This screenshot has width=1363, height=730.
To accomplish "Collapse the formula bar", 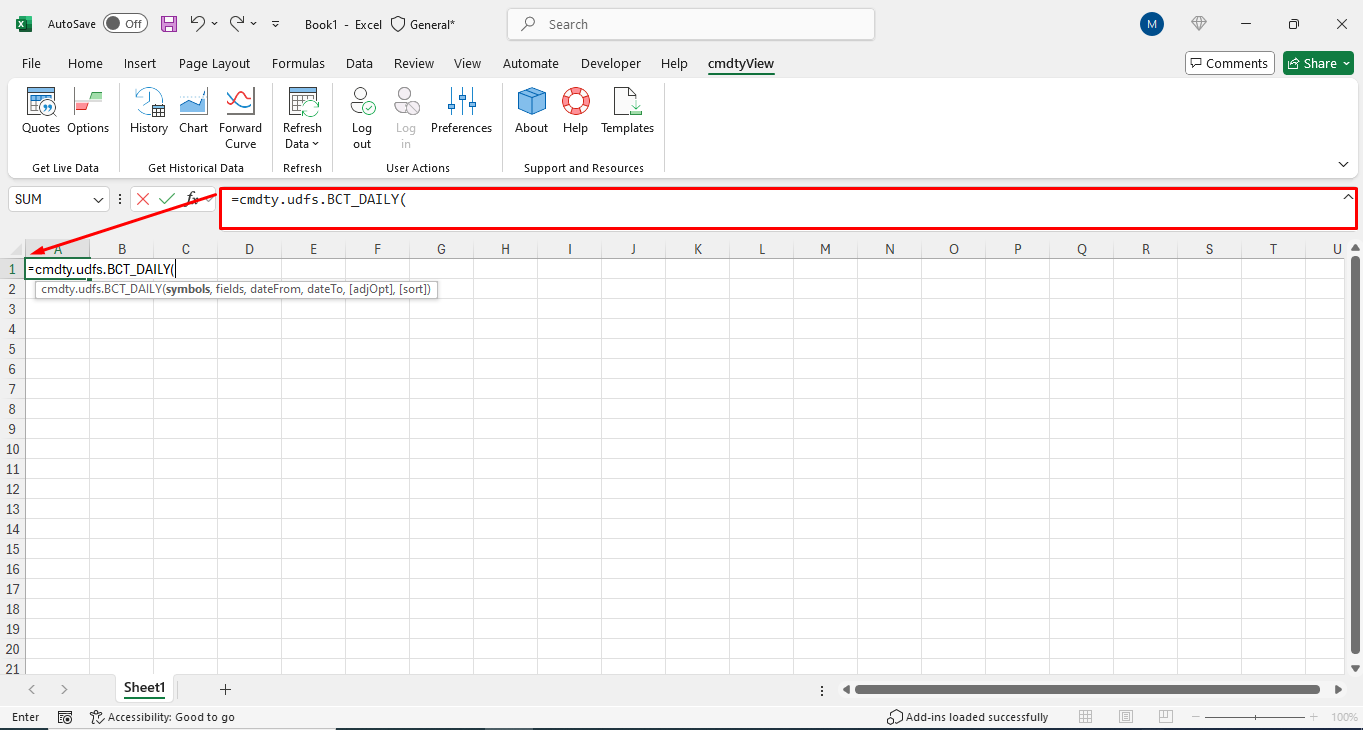I will pos(1347,197).
